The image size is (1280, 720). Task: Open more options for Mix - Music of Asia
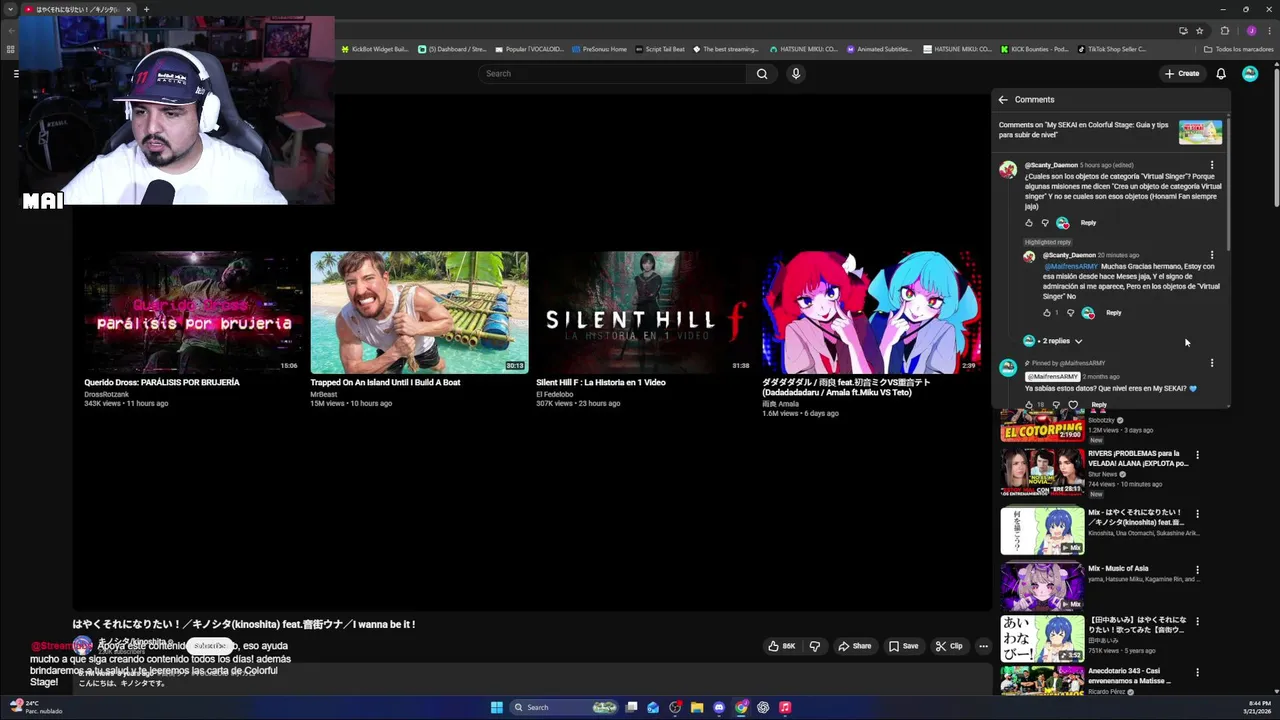point(1197,570)
